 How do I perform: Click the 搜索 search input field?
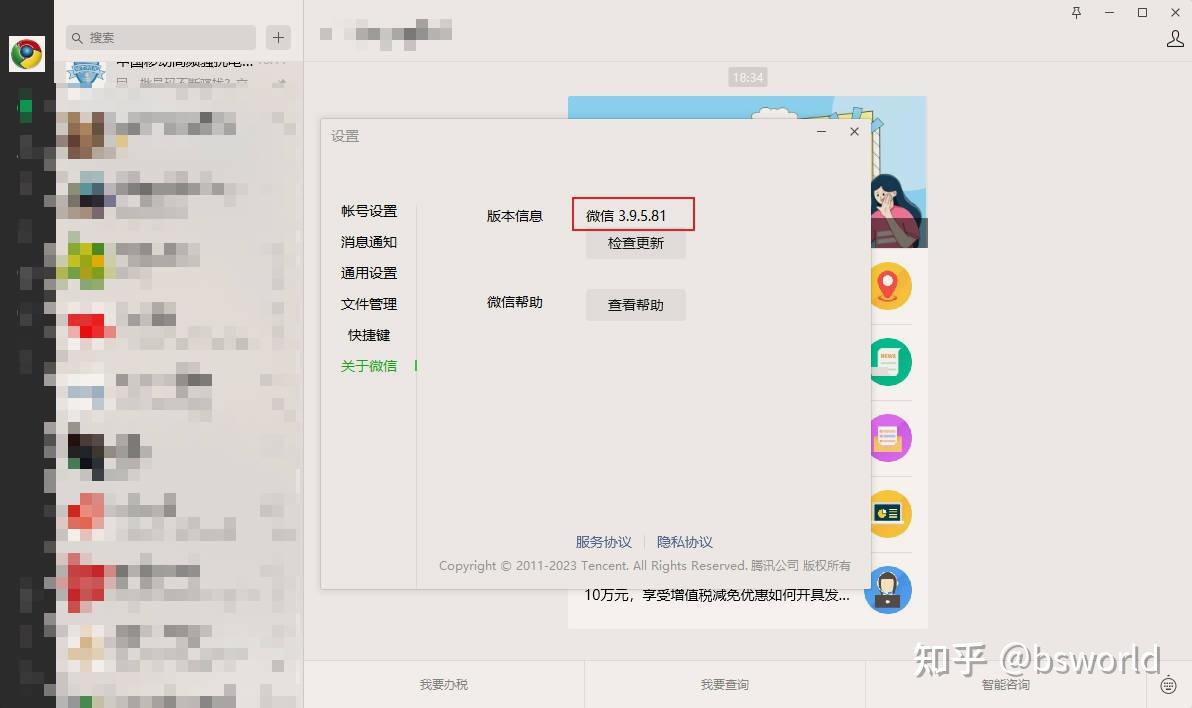click(x=160, y=37)
